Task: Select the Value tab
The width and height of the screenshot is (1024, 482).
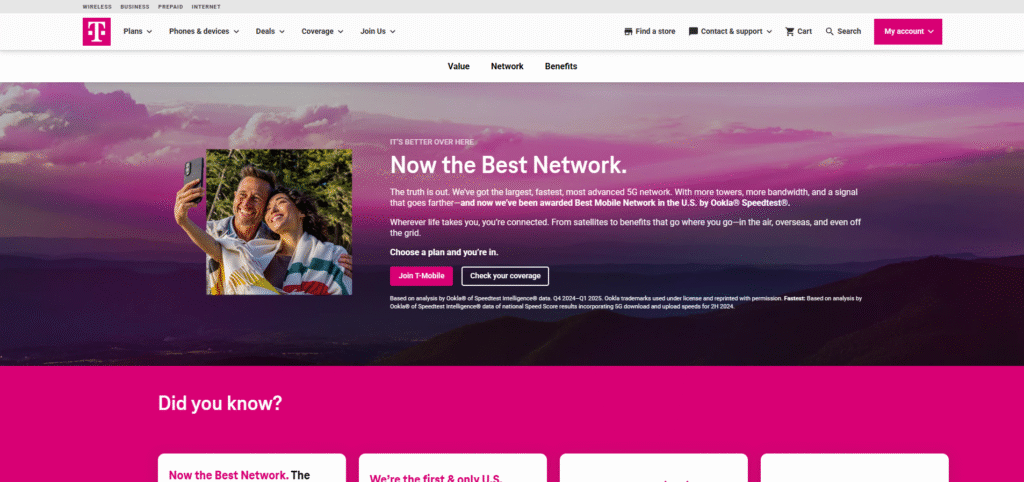Action: [x=458, y=66]
